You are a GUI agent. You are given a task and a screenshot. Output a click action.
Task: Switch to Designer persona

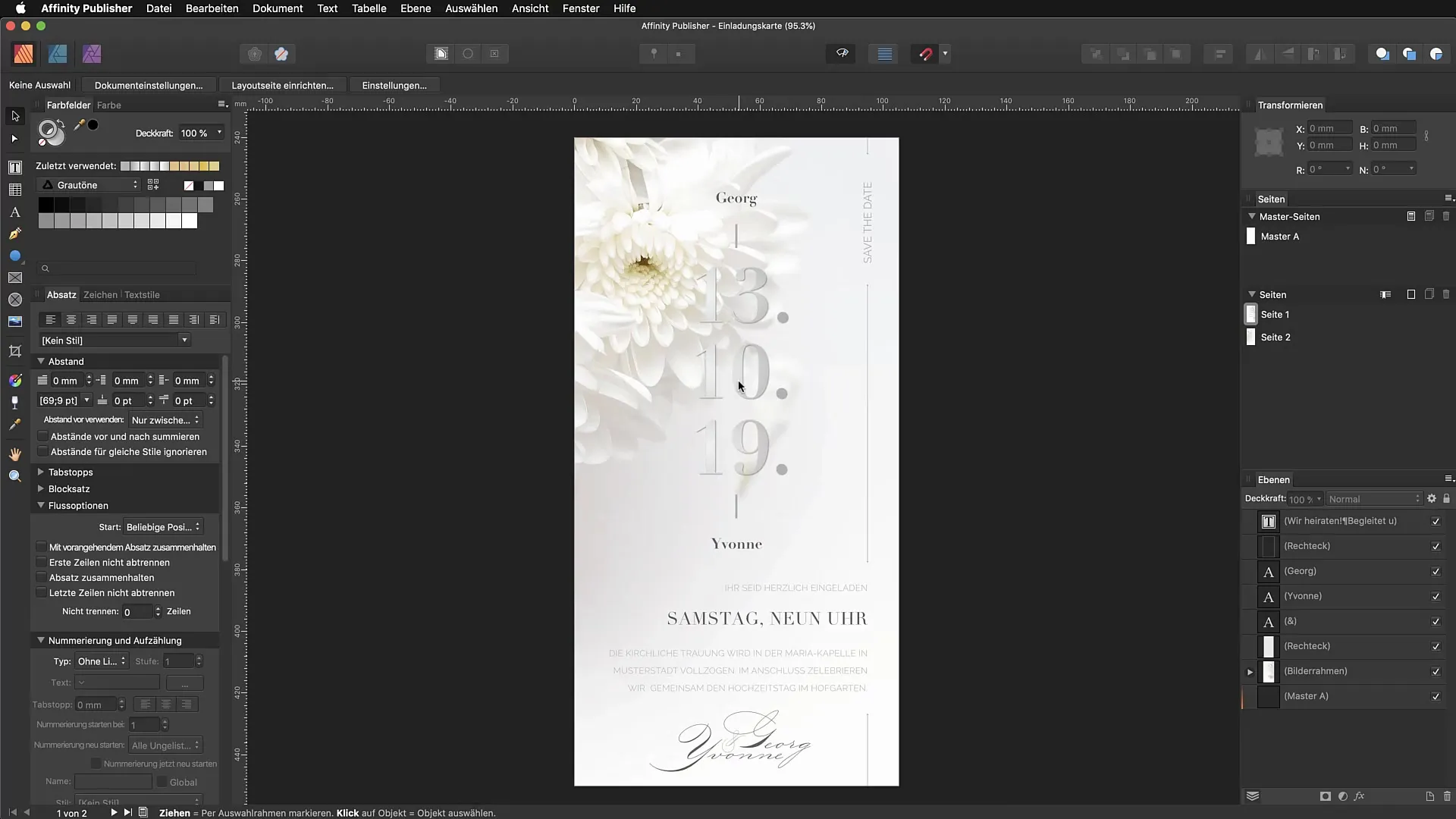tap(58, 54)
